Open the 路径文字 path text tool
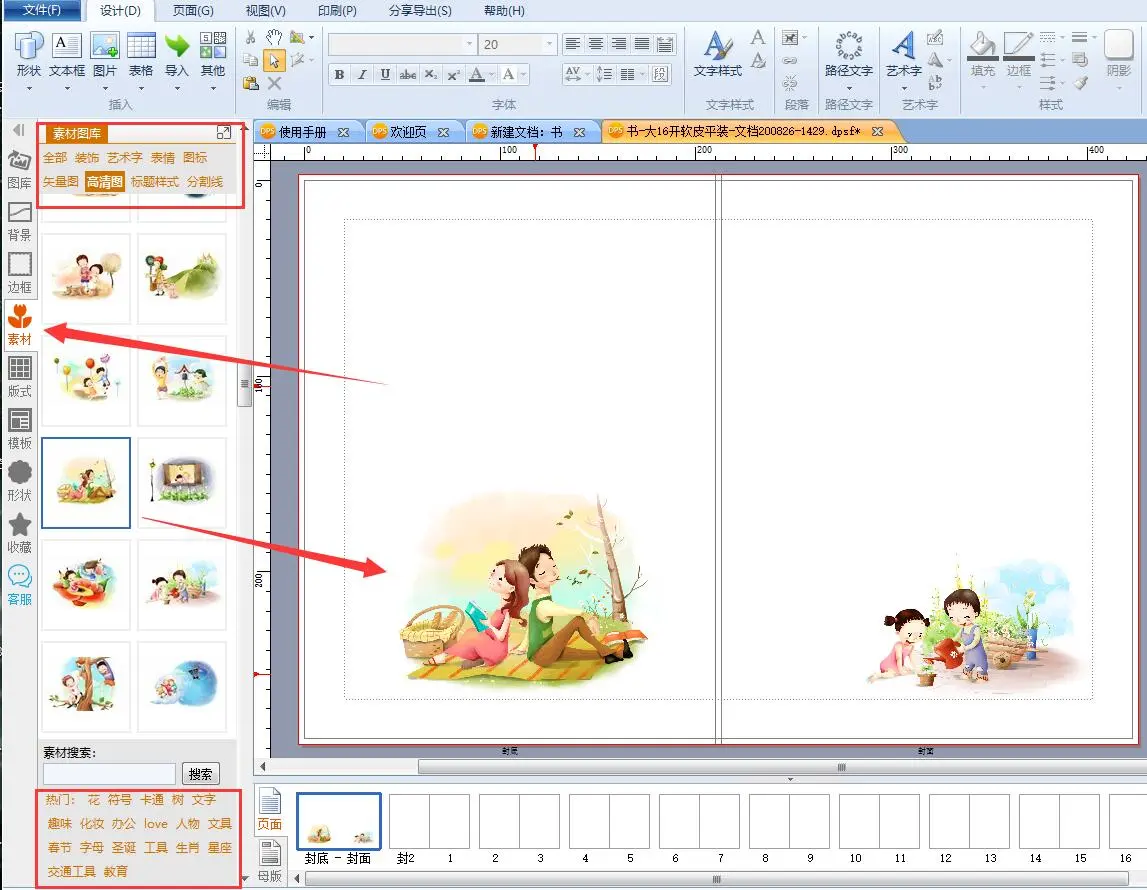This screenshot has height=890, width=1147. point(849,46)
